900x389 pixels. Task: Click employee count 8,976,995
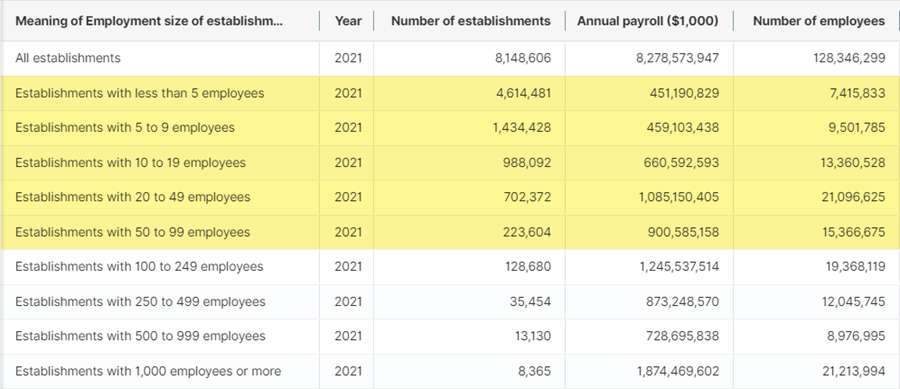856,336
